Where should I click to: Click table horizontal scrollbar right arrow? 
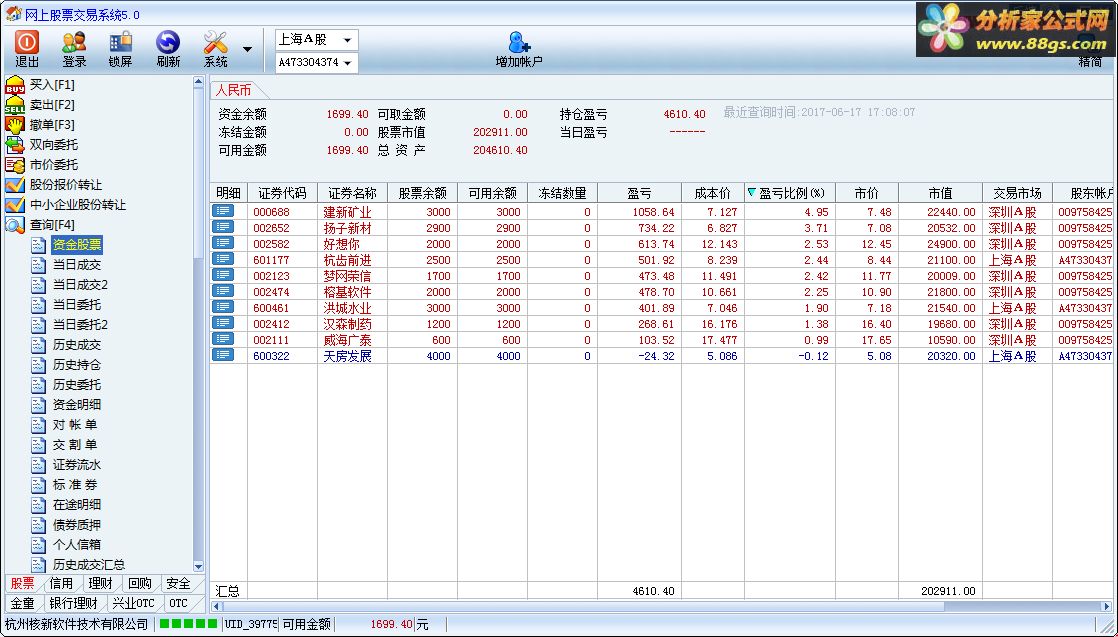tap(1106, 606)
